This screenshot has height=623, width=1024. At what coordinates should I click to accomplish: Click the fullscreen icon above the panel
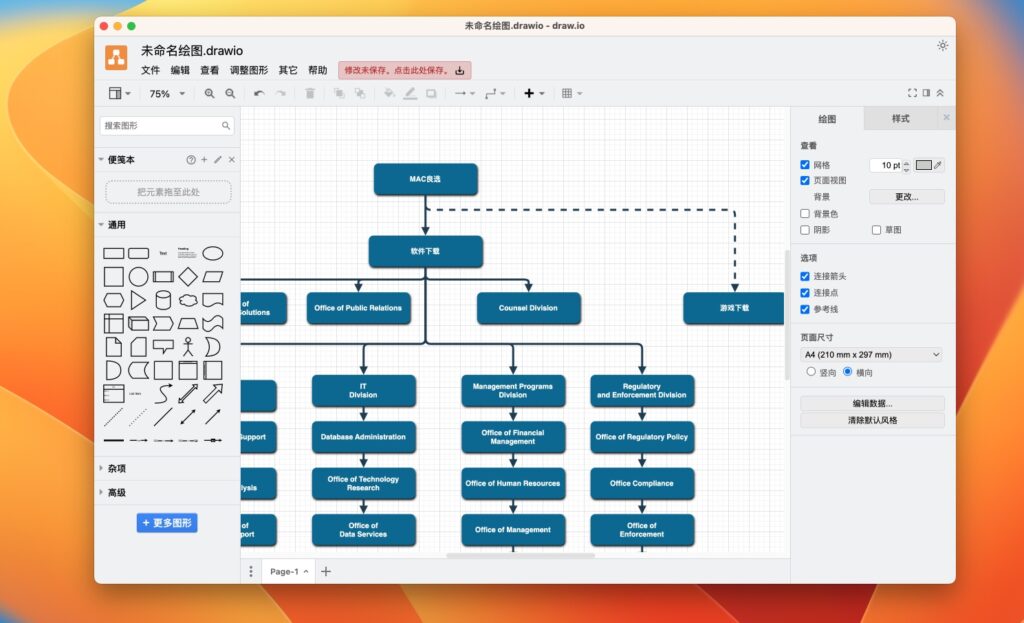911,91
